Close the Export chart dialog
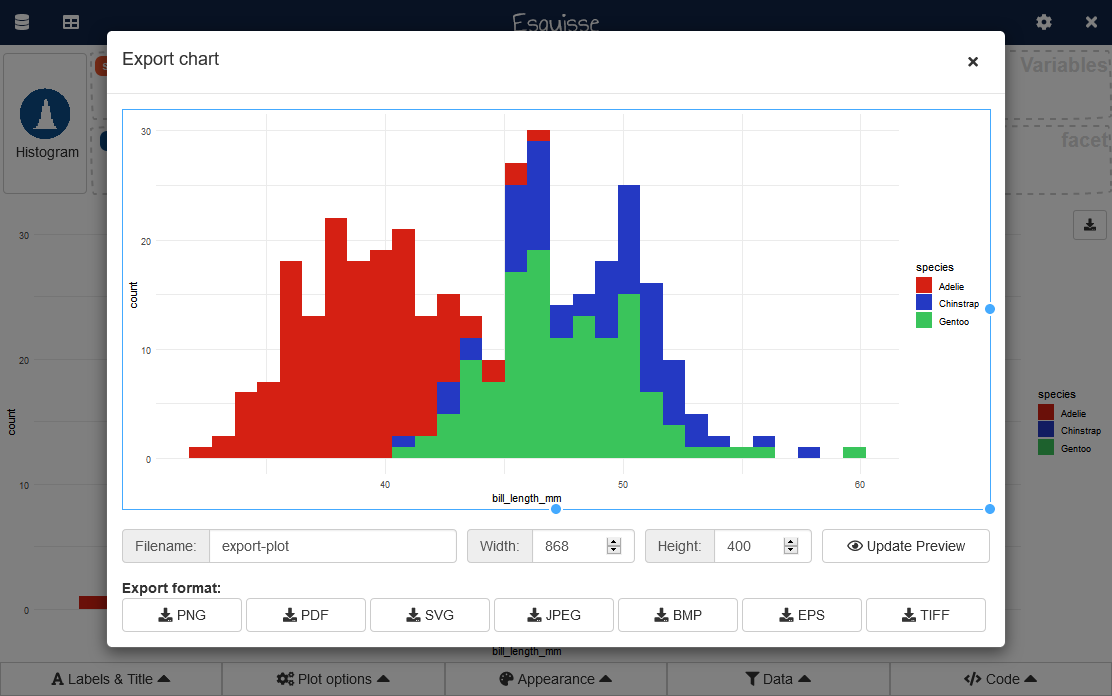The width and height of the screenshot is (1112, 696). point(972,62)
